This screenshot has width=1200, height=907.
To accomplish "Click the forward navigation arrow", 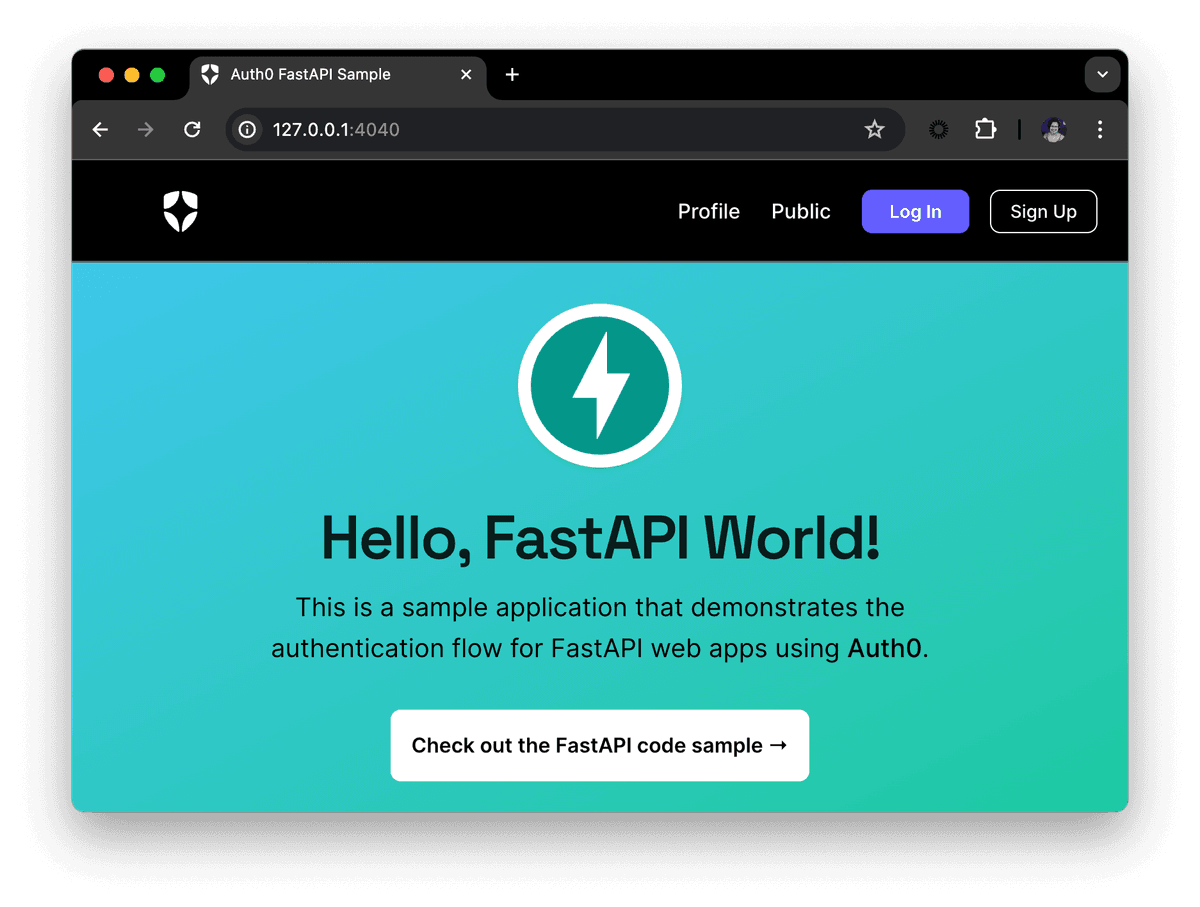I will (x=145, y=129).
